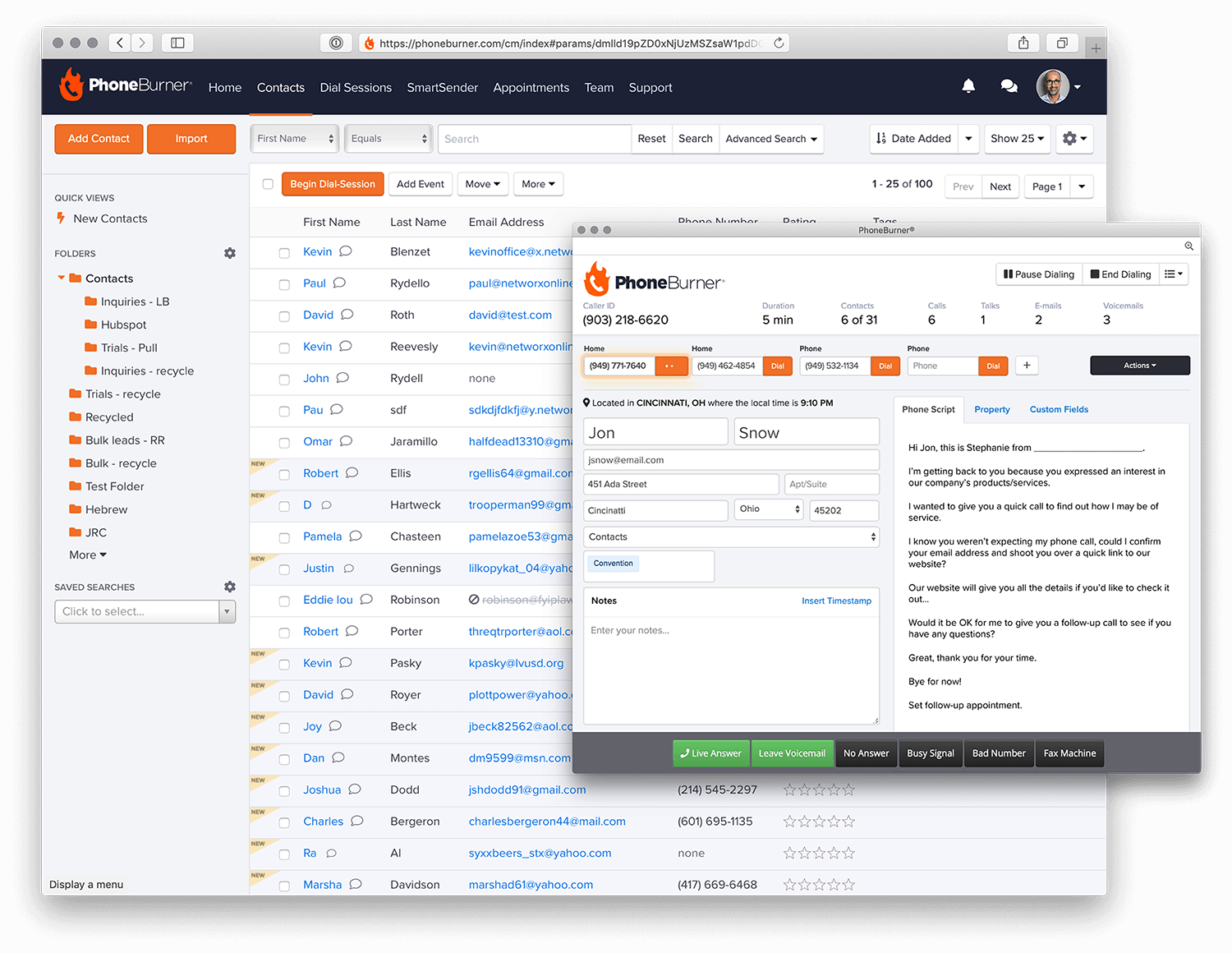
Task: Click the Add Contact button
Action: (99, 139)
